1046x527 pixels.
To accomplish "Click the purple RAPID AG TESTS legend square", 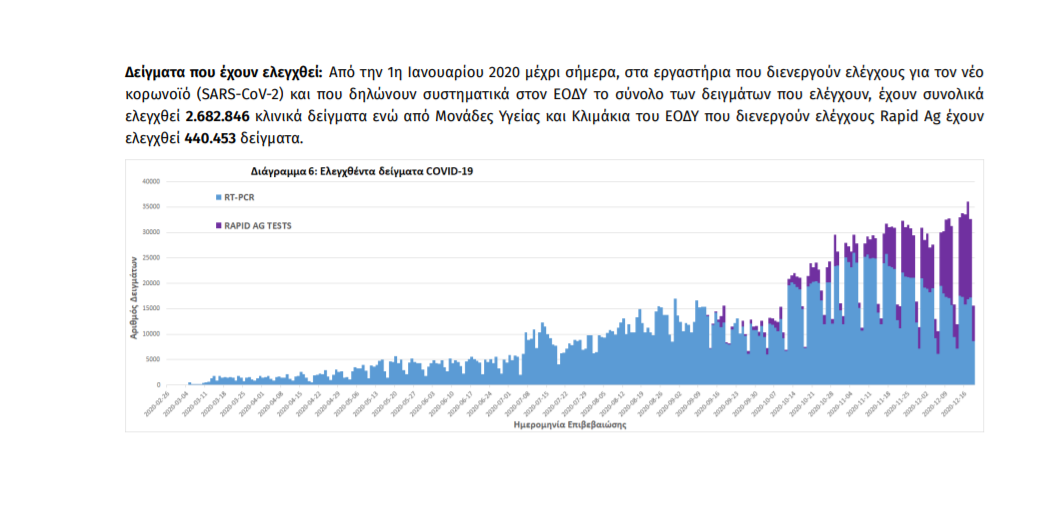I will (217, 226).
